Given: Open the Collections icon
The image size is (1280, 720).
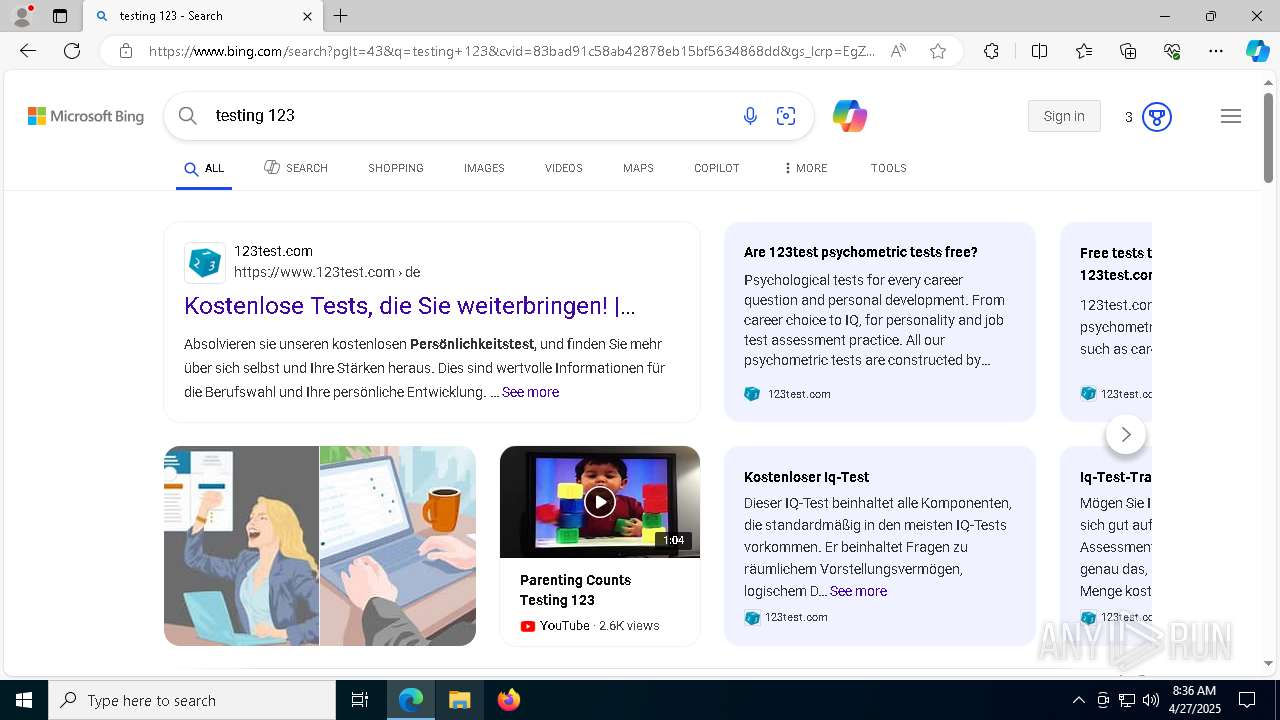Looking at the screenshot, I should (1128, 51).
